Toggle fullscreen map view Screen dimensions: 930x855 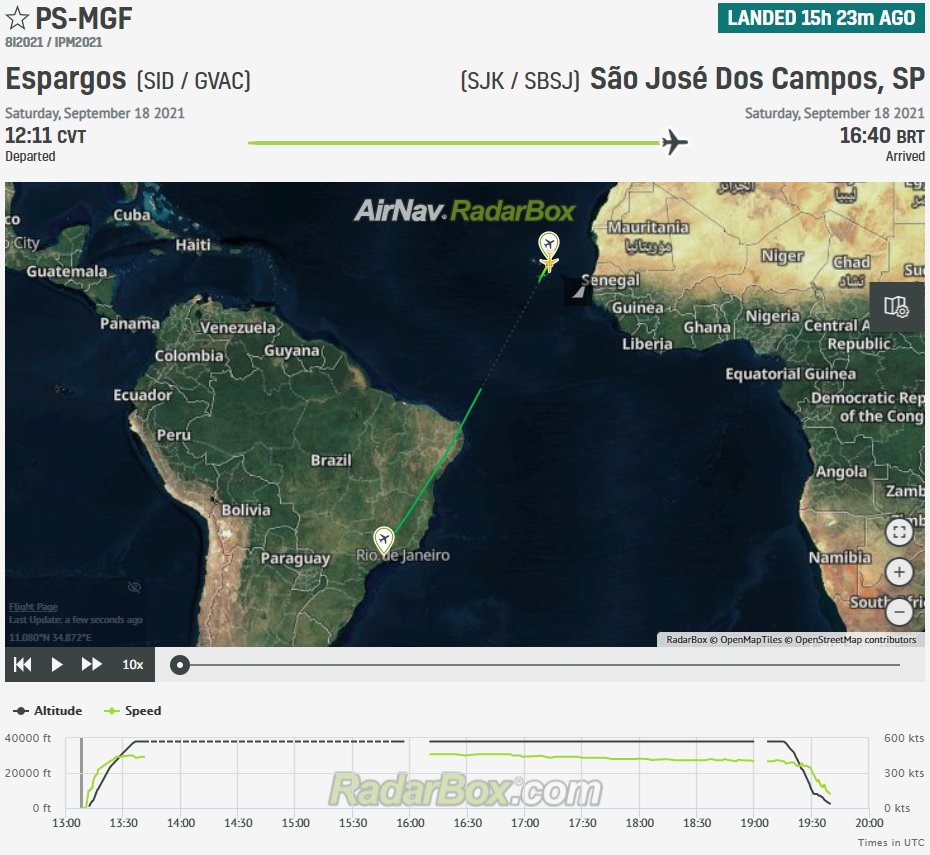899,532
